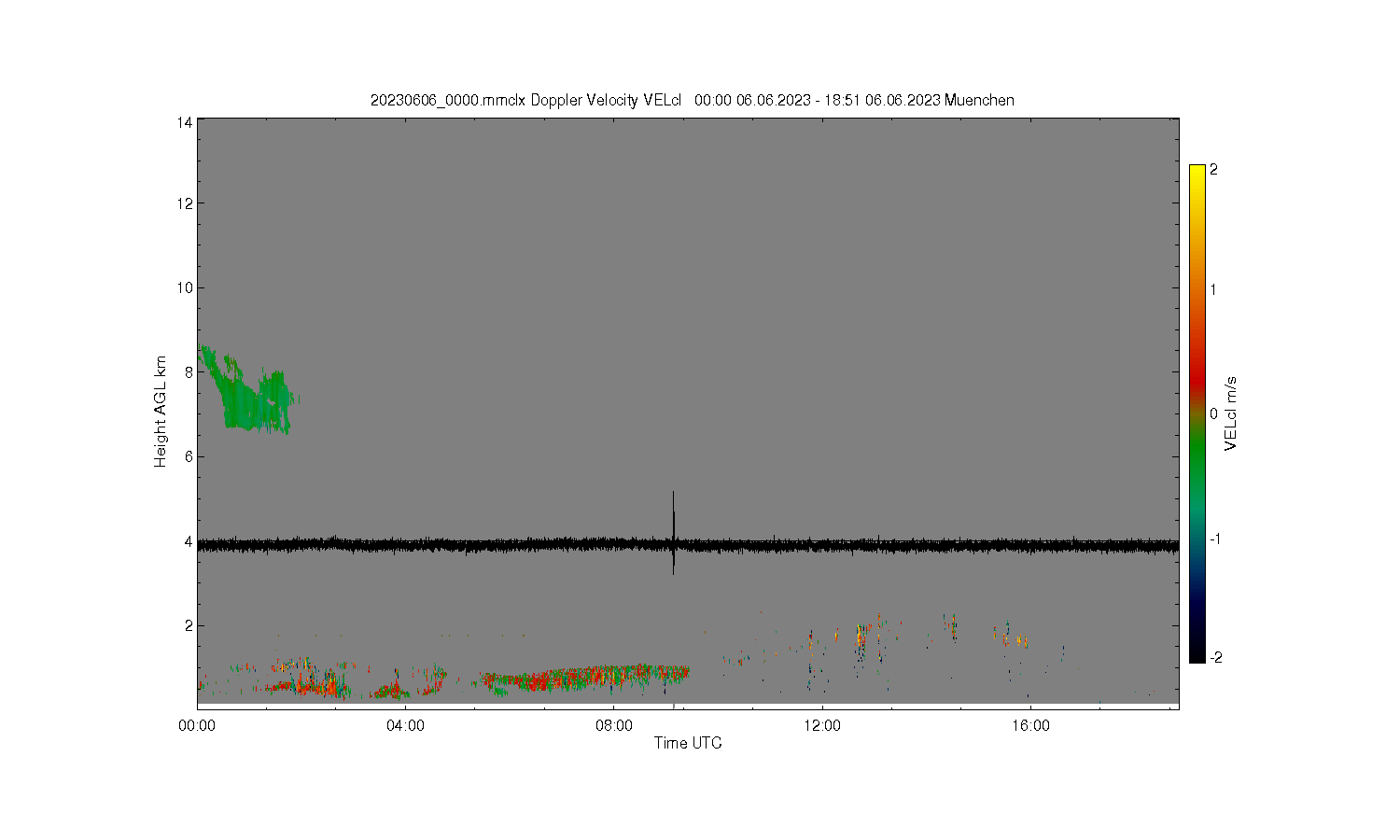Click the colorbar tick label '-1'
The width and height of the screenshot is (1400, 840).
[x=1213, y=539]
